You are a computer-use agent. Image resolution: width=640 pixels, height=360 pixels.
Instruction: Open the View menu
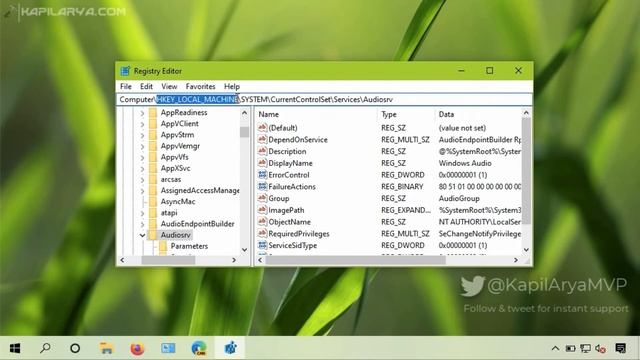click(x=169, y=87)
